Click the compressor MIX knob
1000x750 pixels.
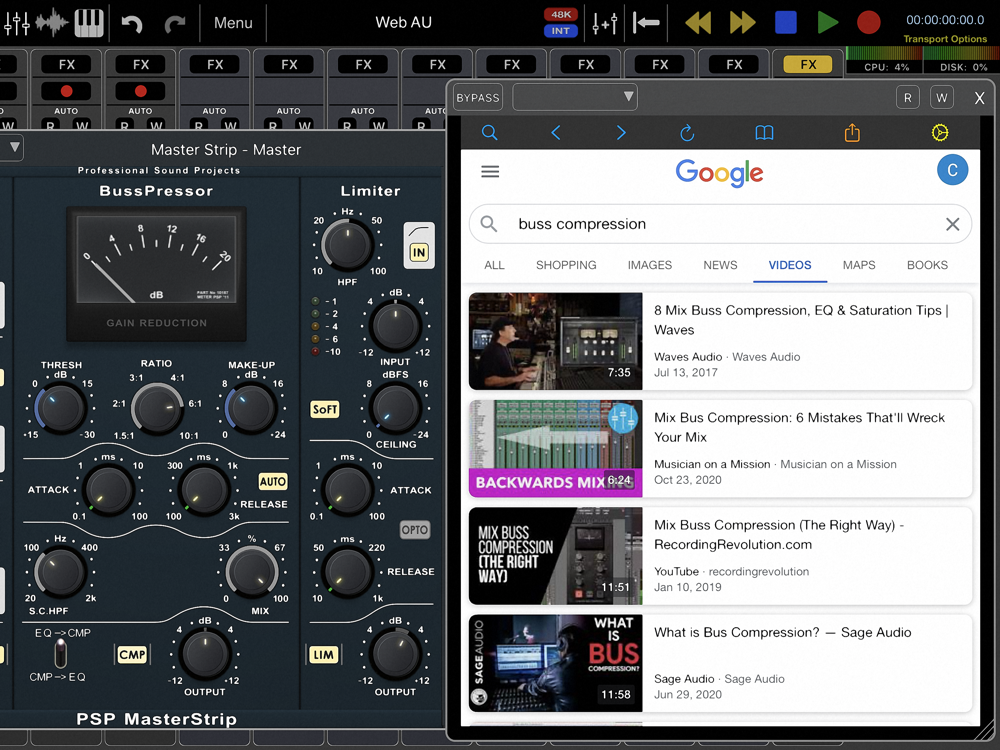click(252, 572)
